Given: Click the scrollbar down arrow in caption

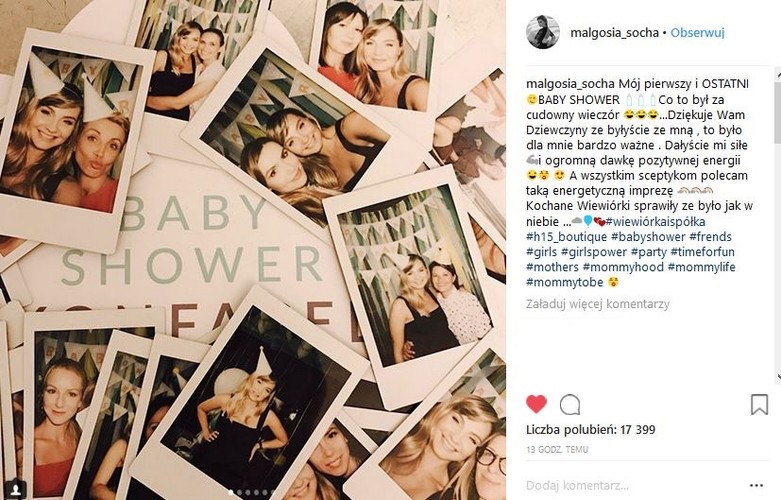Looking at the screenshot, I should coord(778,377).
